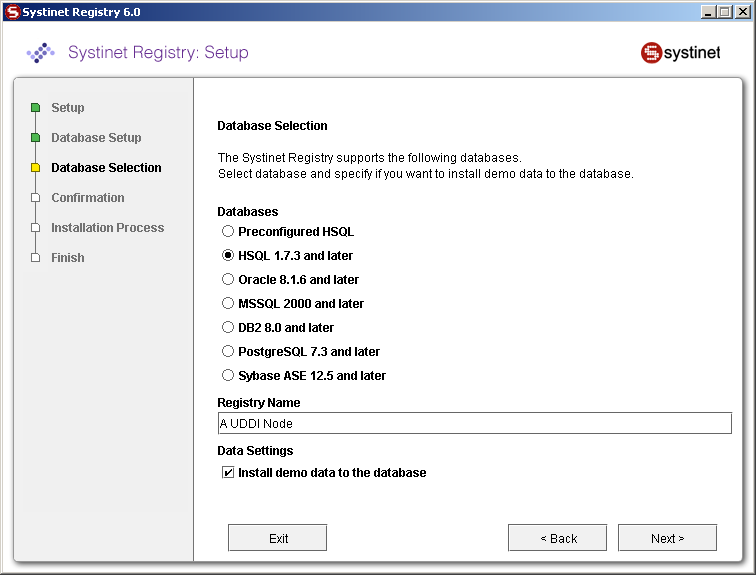756x575 pixels.
Task: Click marker beside Finish step
Action: coord(35,258)
